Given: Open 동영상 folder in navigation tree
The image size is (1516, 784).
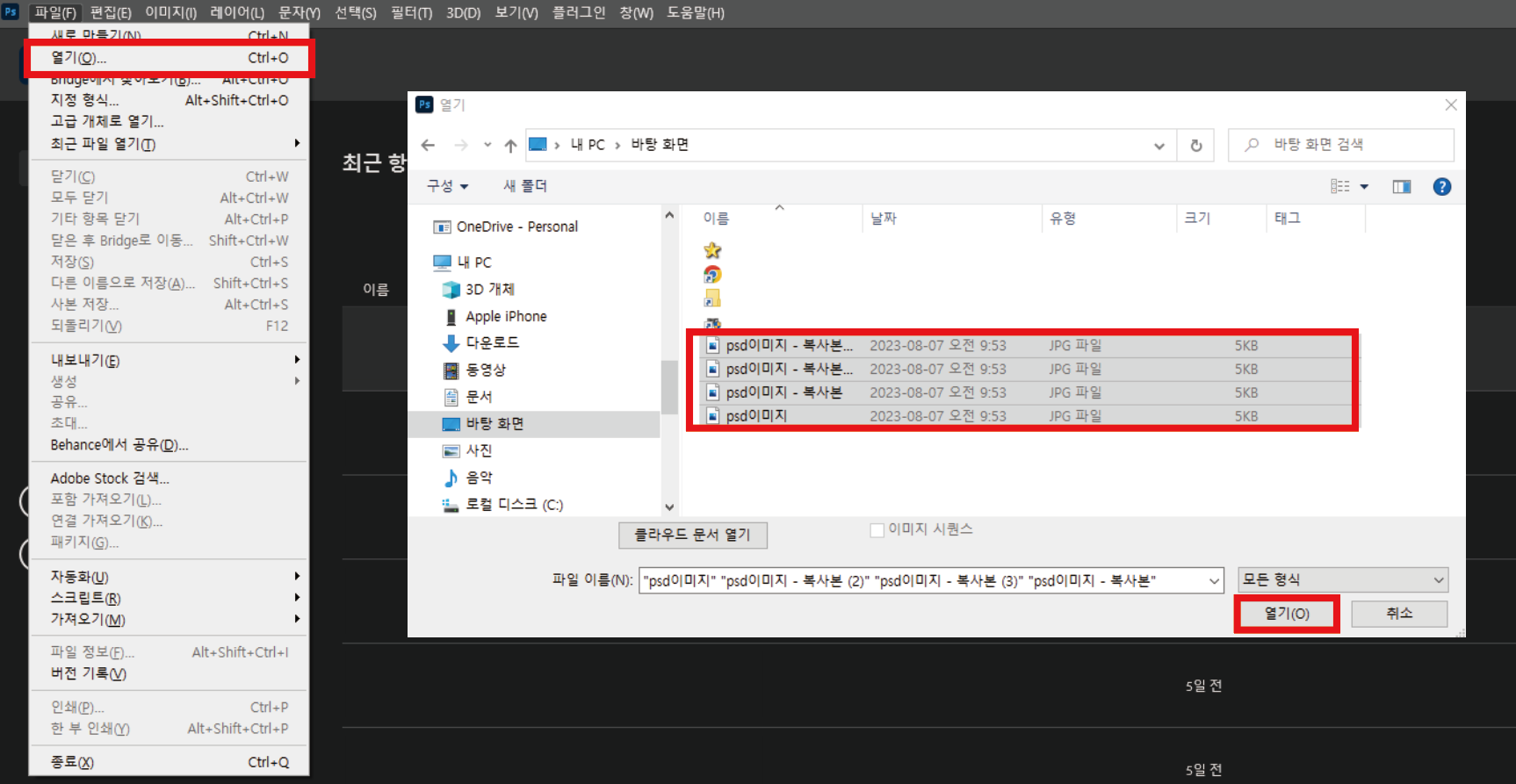Looking at the screenshot, I should (474, 370).
